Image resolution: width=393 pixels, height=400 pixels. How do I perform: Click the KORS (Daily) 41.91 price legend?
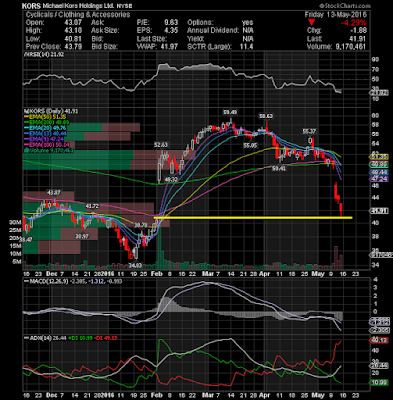click(x=51, y=111)
